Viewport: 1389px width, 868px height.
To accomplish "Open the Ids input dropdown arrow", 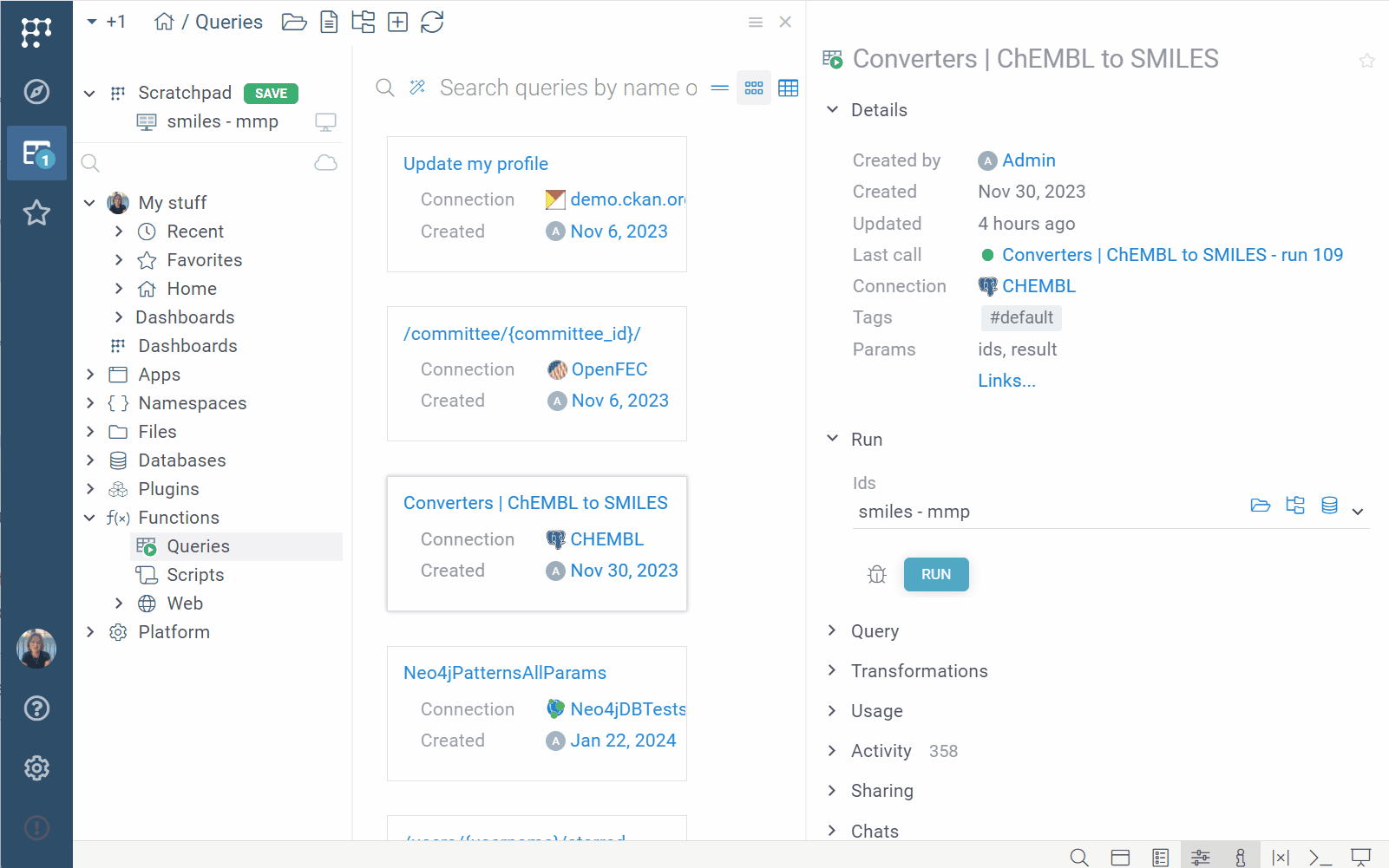I will (x=1358, y=512).
